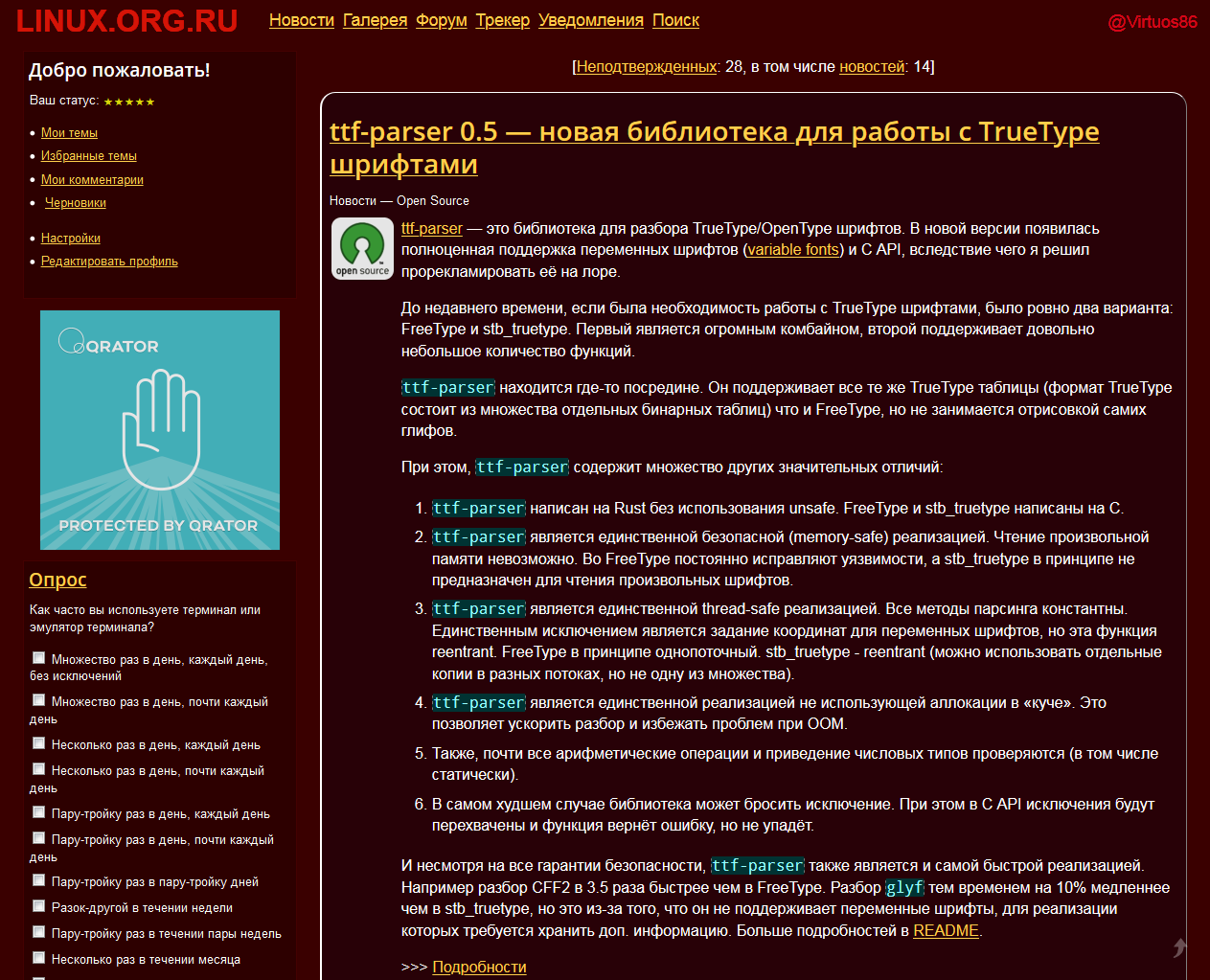1210x980 pixels.
Task: Check 'Пару-тройку раз в течении пары недель'
Action: pyautogui.click(x=39, y=932)
